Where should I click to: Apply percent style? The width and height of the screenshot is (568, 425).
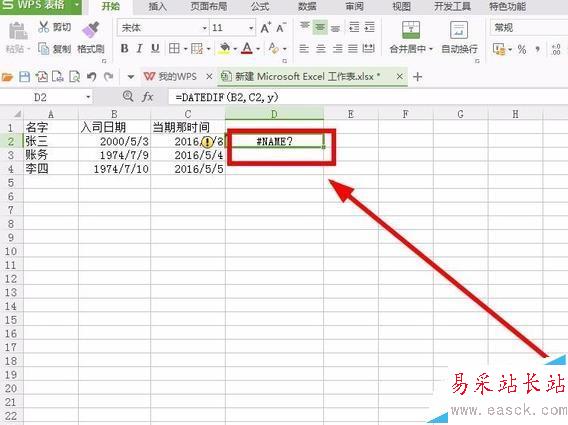click(522, 49)
